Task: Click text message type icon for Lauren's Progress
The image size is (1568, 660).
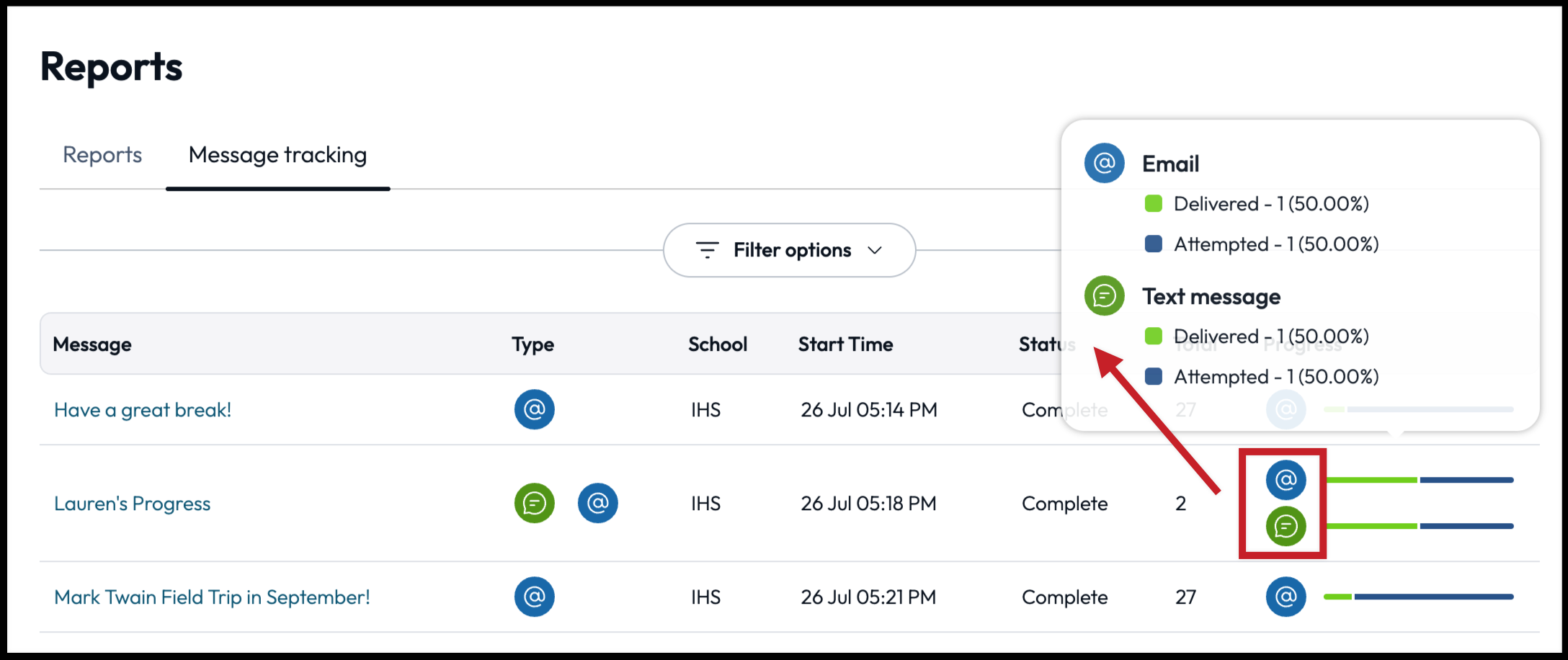Action: 534,503
